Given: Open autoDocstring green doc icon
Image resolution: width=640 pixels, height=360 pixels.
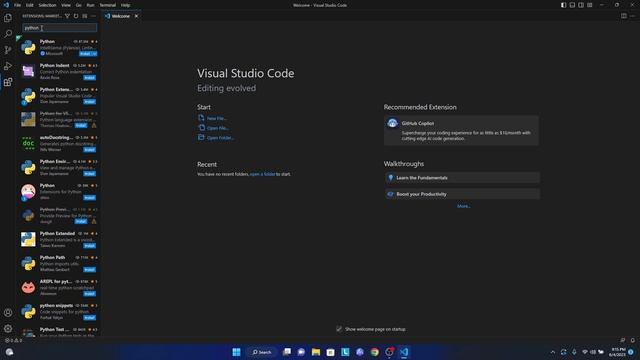Looking at the screenshot, I should (28, 143).
